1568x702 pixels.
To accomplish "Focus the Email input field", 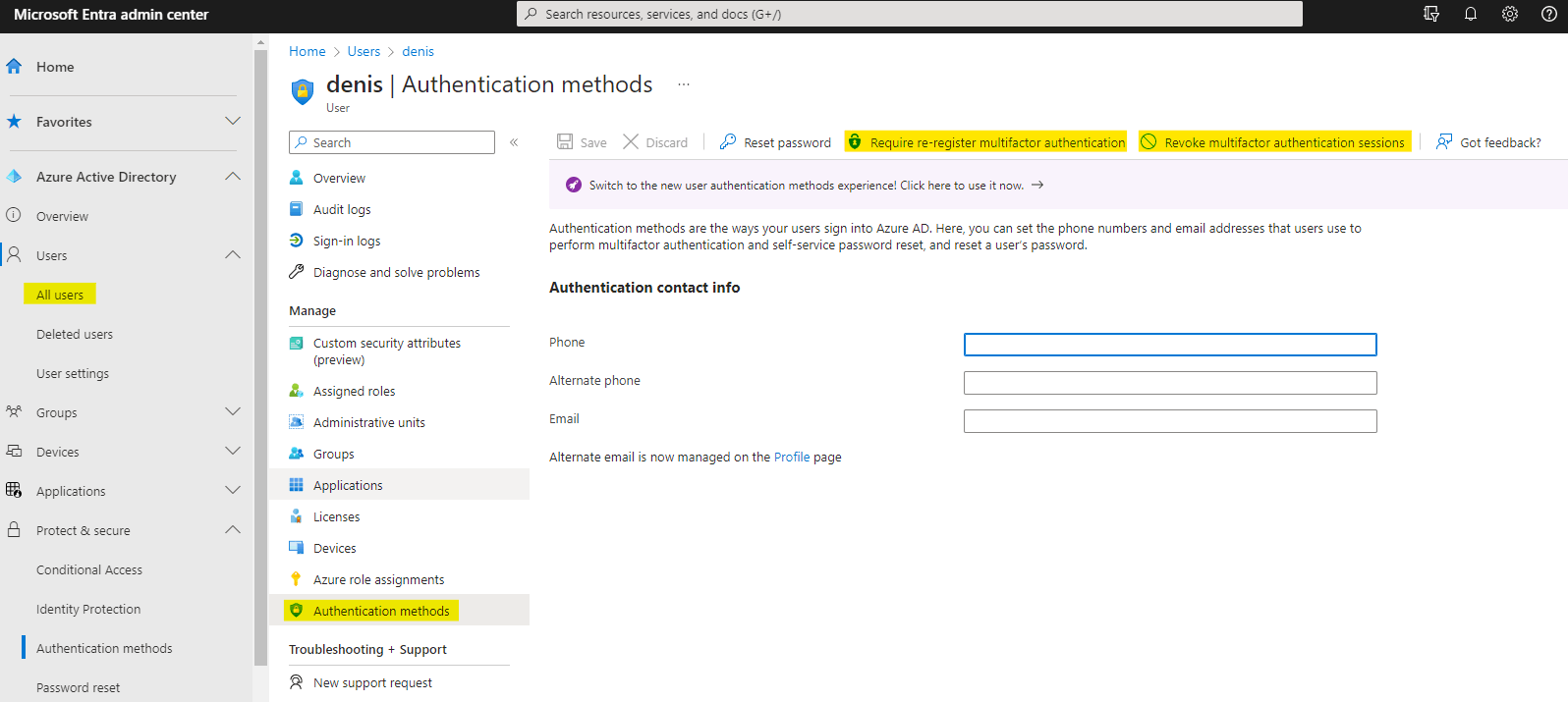I will click(1170, 421).
